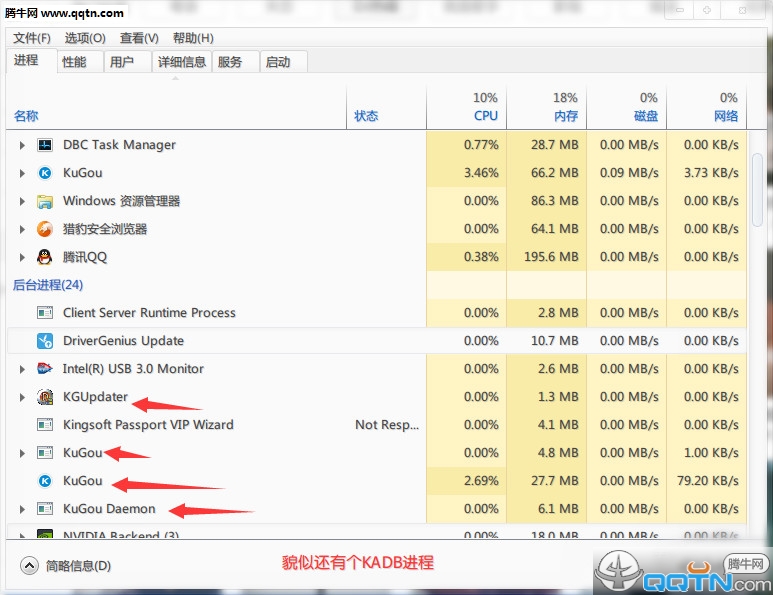Screen dimensions: 773x595
Task: Select the KuGou Daemon process name
Action: click(109, 509)
